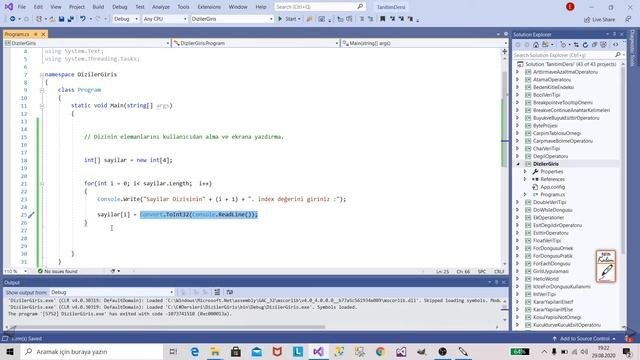Screen dimensions: 640x360
Task: Click the New Project toolbar icon
Action: (x=39, y=19)
